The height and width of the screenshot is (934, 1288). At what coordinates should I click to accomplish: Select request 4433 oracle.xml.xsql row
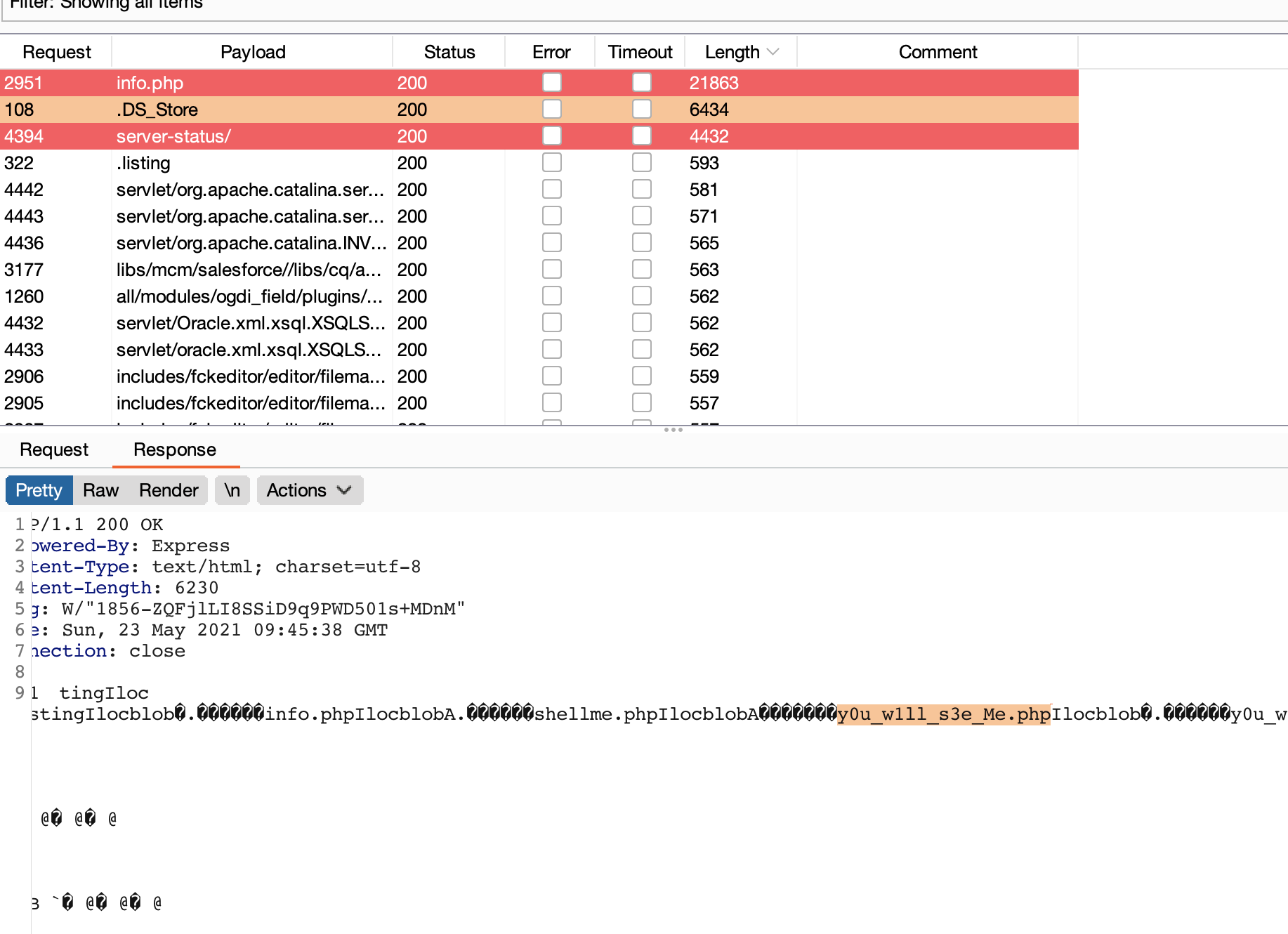[539, 350]
